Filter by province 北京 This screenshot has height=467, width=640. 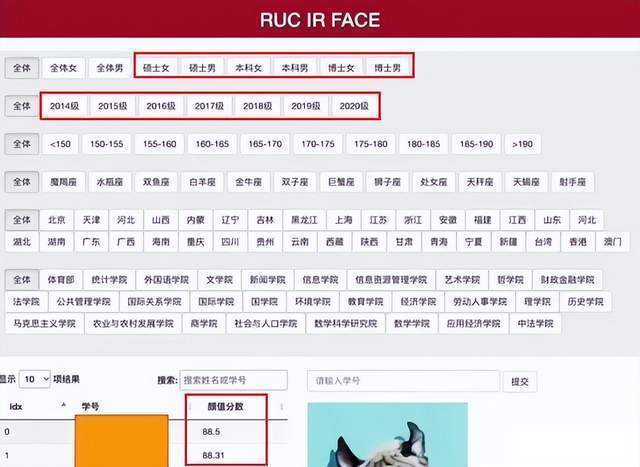coord(57,220)
